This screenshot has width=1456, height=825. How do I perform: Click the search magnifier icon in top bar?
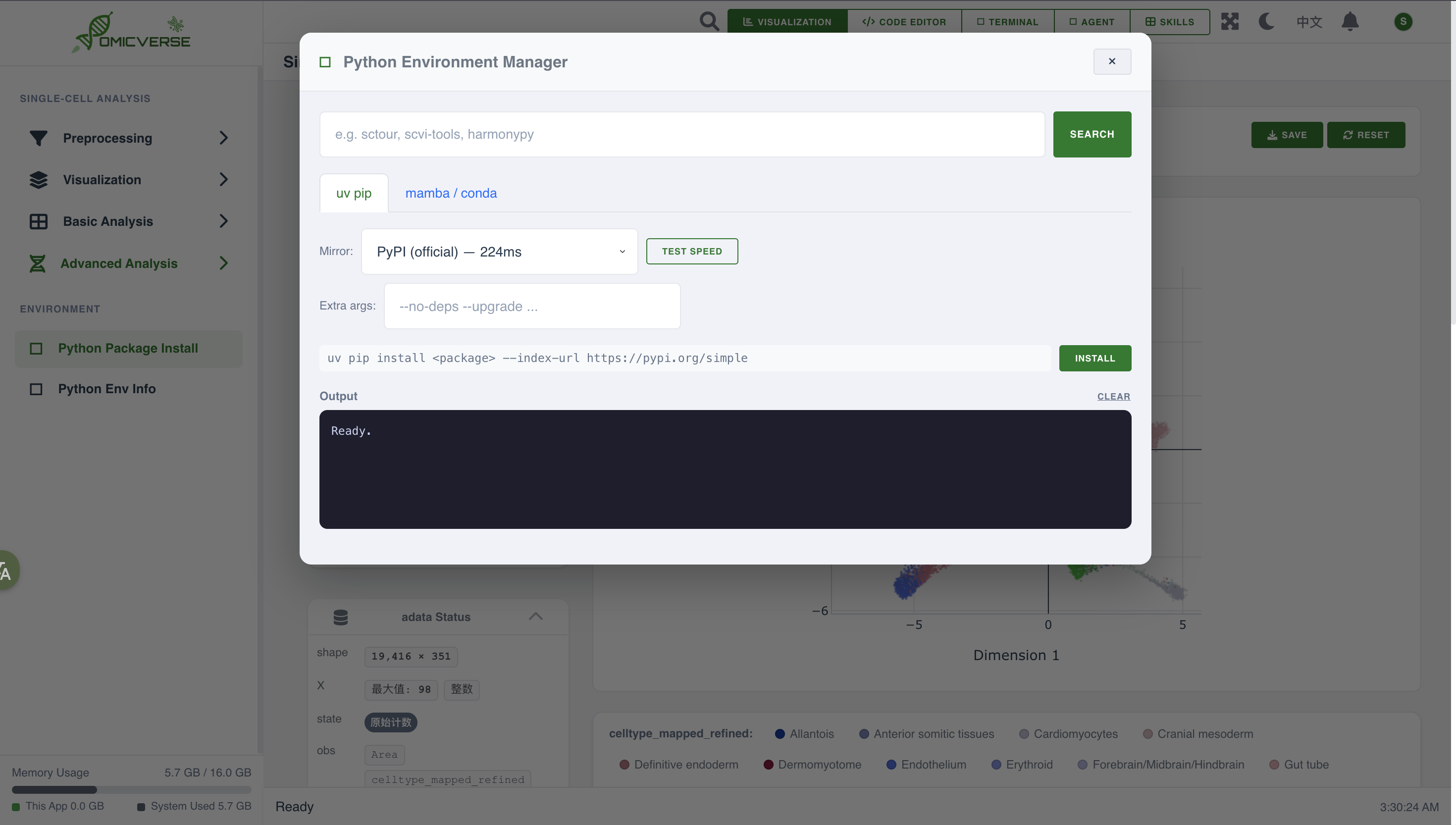pyautogui.click(x=709, y=21)
